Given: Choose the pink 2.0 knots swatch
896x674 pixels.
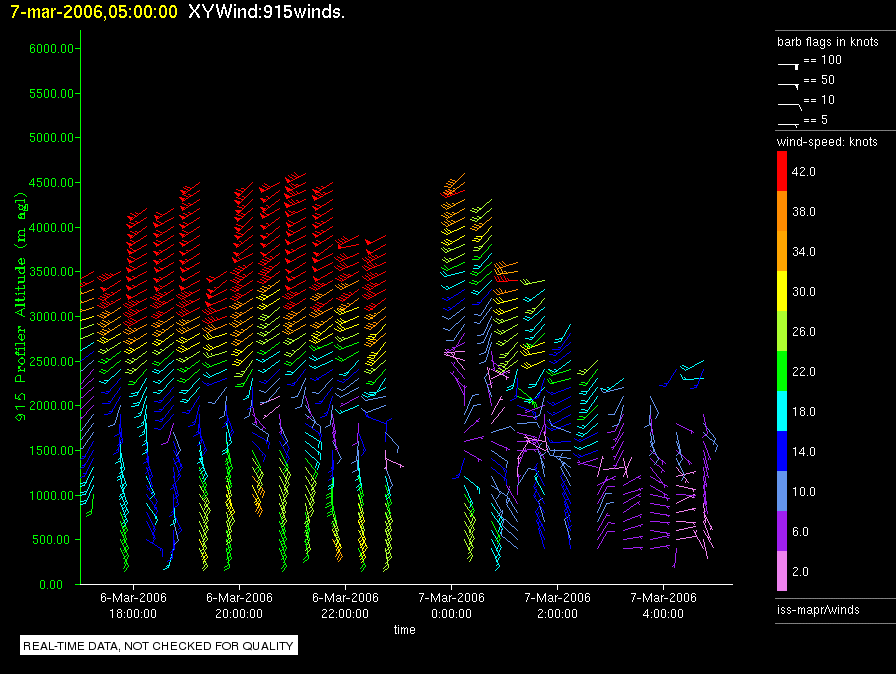Looking at the screenshot, I should (x=783, y=572).
